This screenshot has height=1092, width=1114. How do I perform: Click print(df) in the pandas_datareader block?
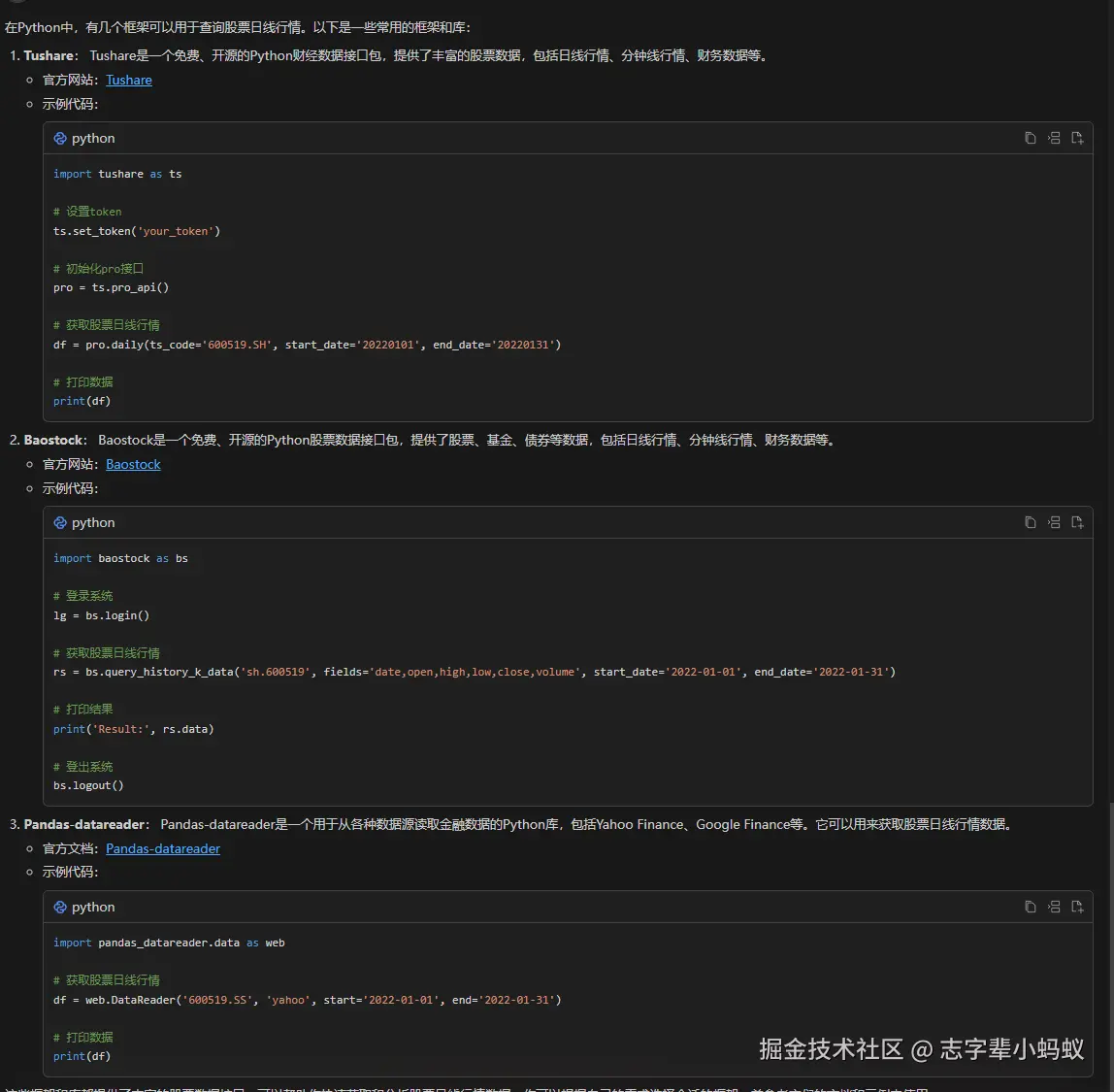82,1056
